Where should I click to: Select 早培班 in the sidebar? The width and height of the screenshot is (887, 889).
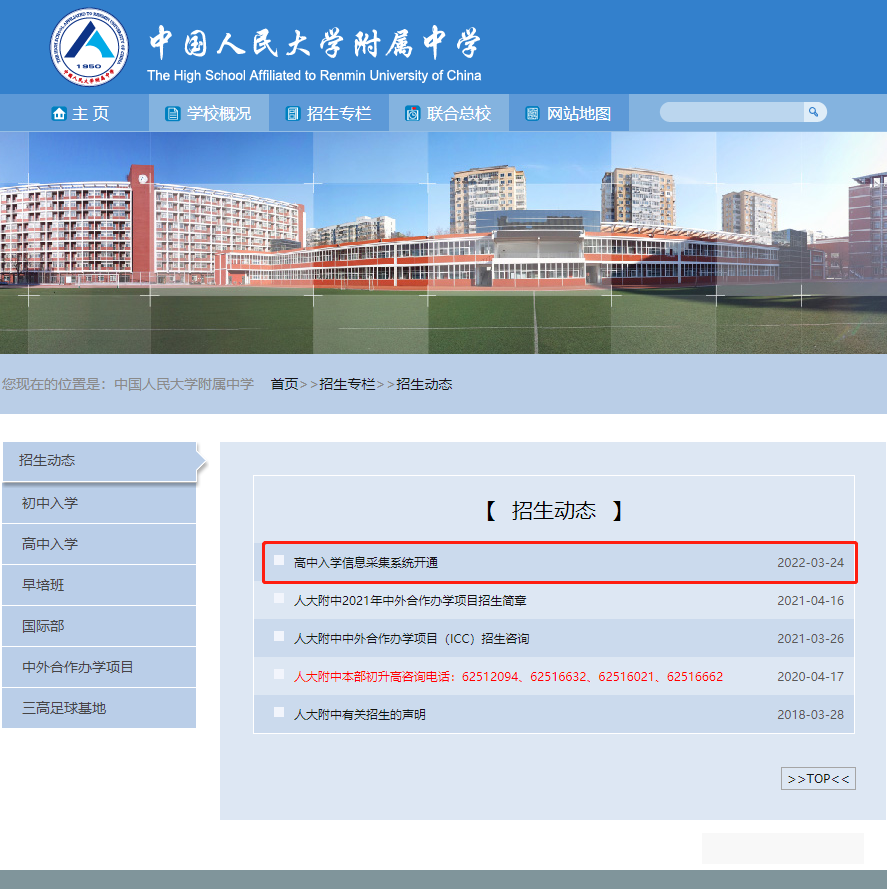click(43, 585)
